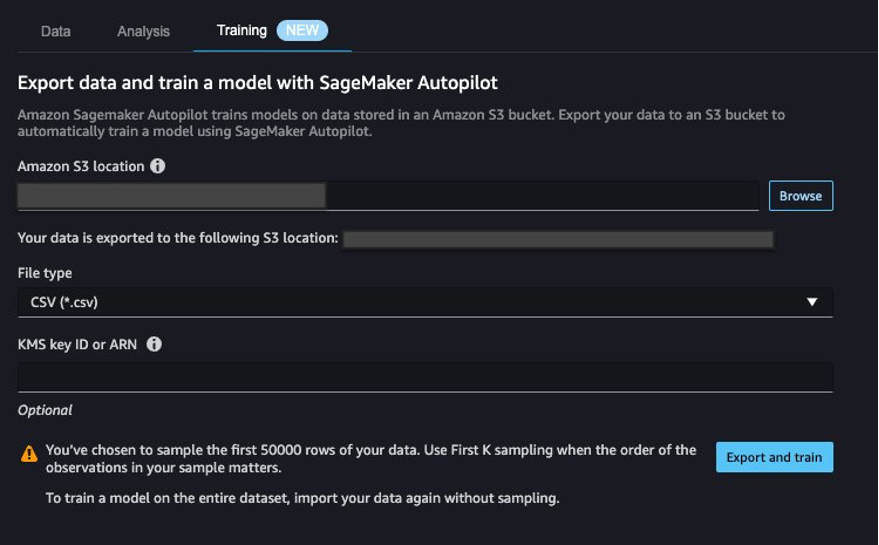This screenshot has height=545, width=879.
Task: Click the File type dropdown arrow
Action: point(812,301)
